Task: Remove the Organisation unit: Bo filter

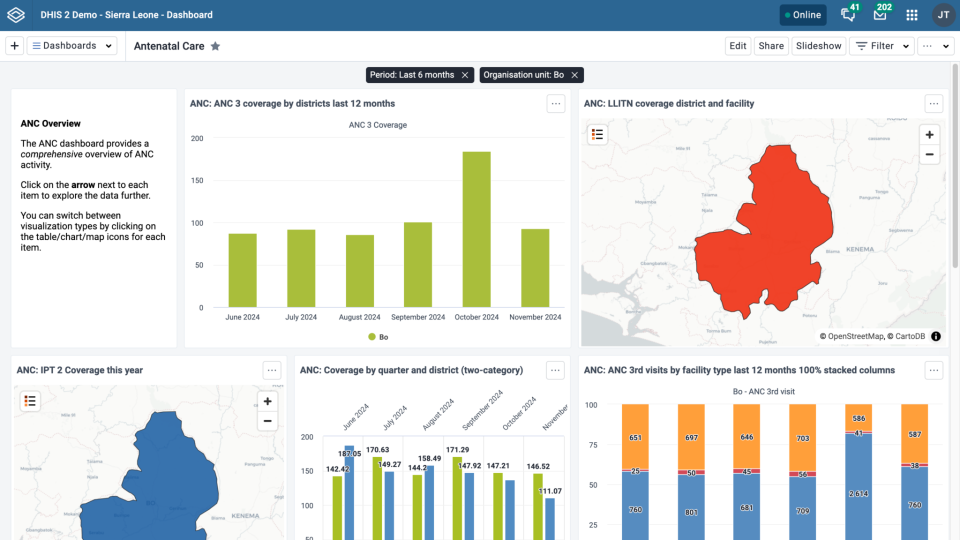Action: pos(574,75)
